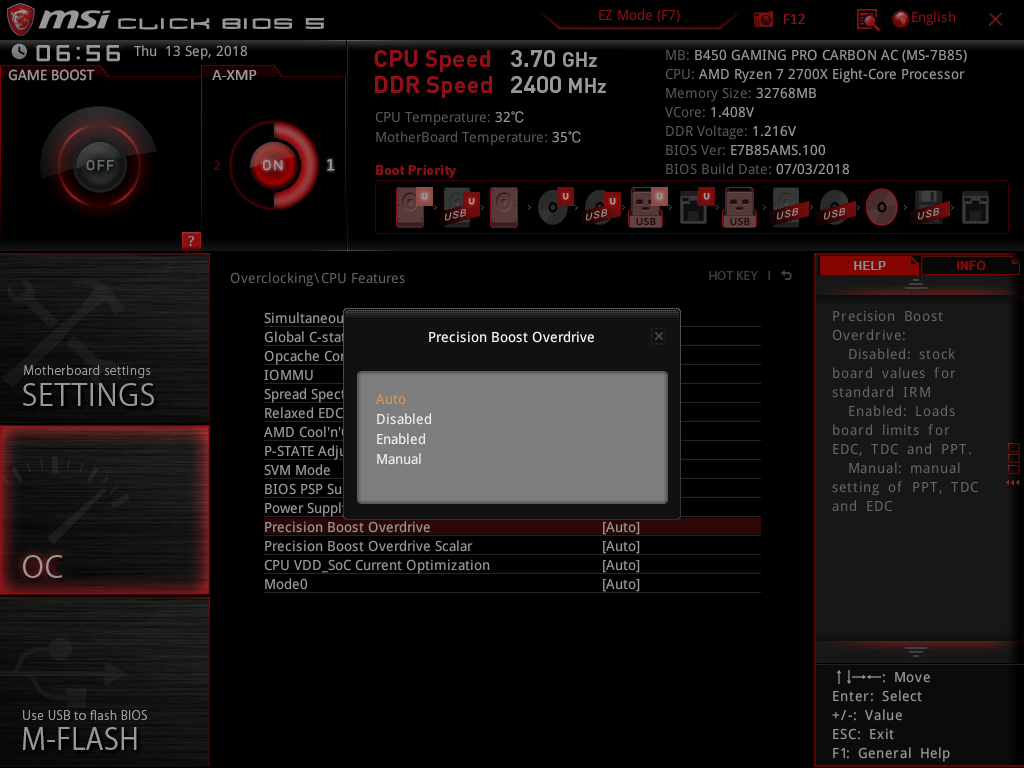Select the P-STATE Adjustment row
1024x768 pixels.
tap(304, 451)
